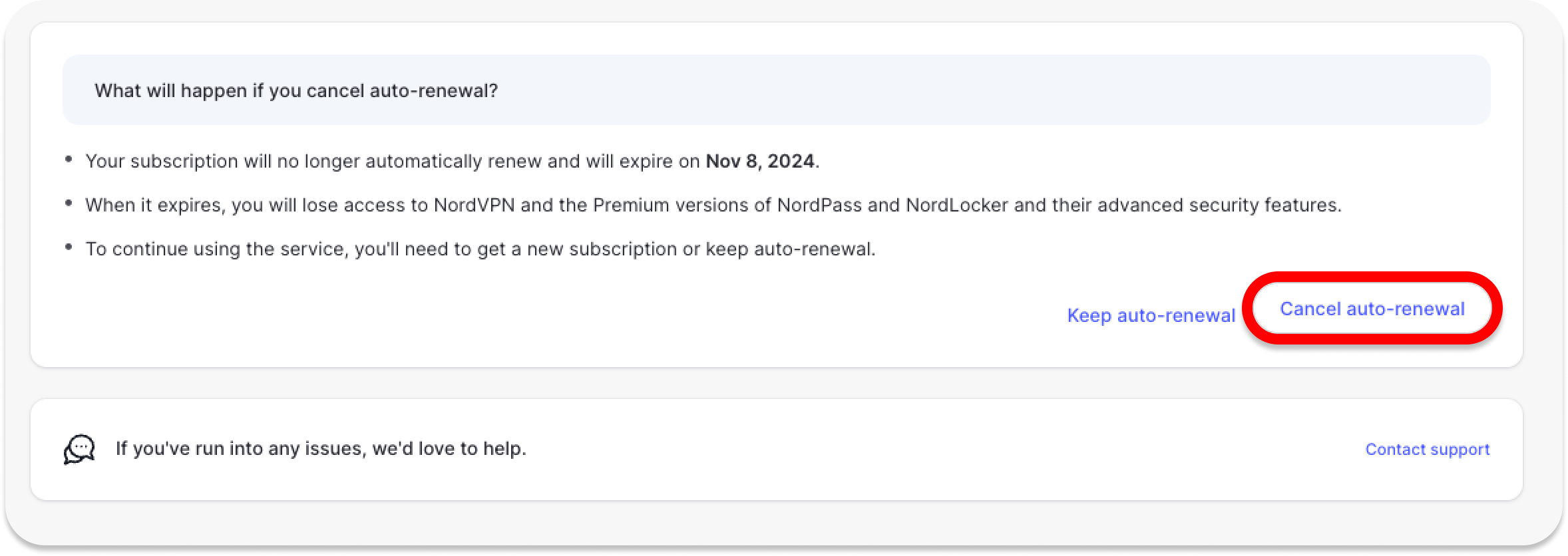Click the first bullet point dot
This screenshot has width=1568, height=556.
69,159
